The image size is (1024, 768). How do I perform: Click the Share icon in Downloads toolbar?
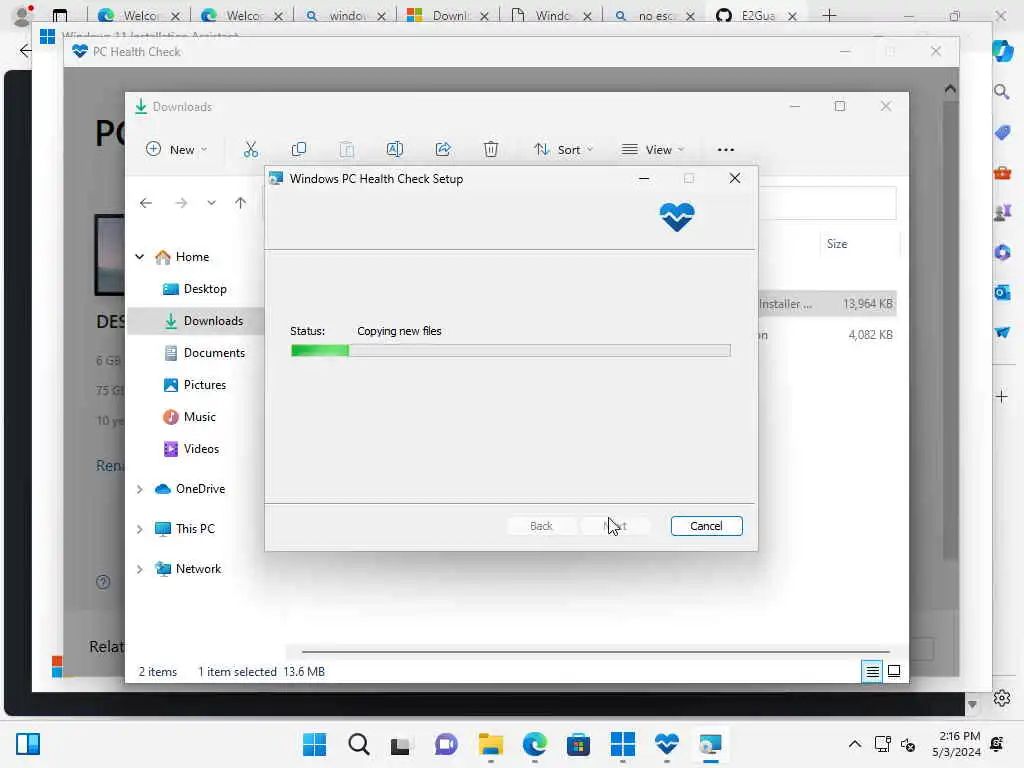(443, 150)
